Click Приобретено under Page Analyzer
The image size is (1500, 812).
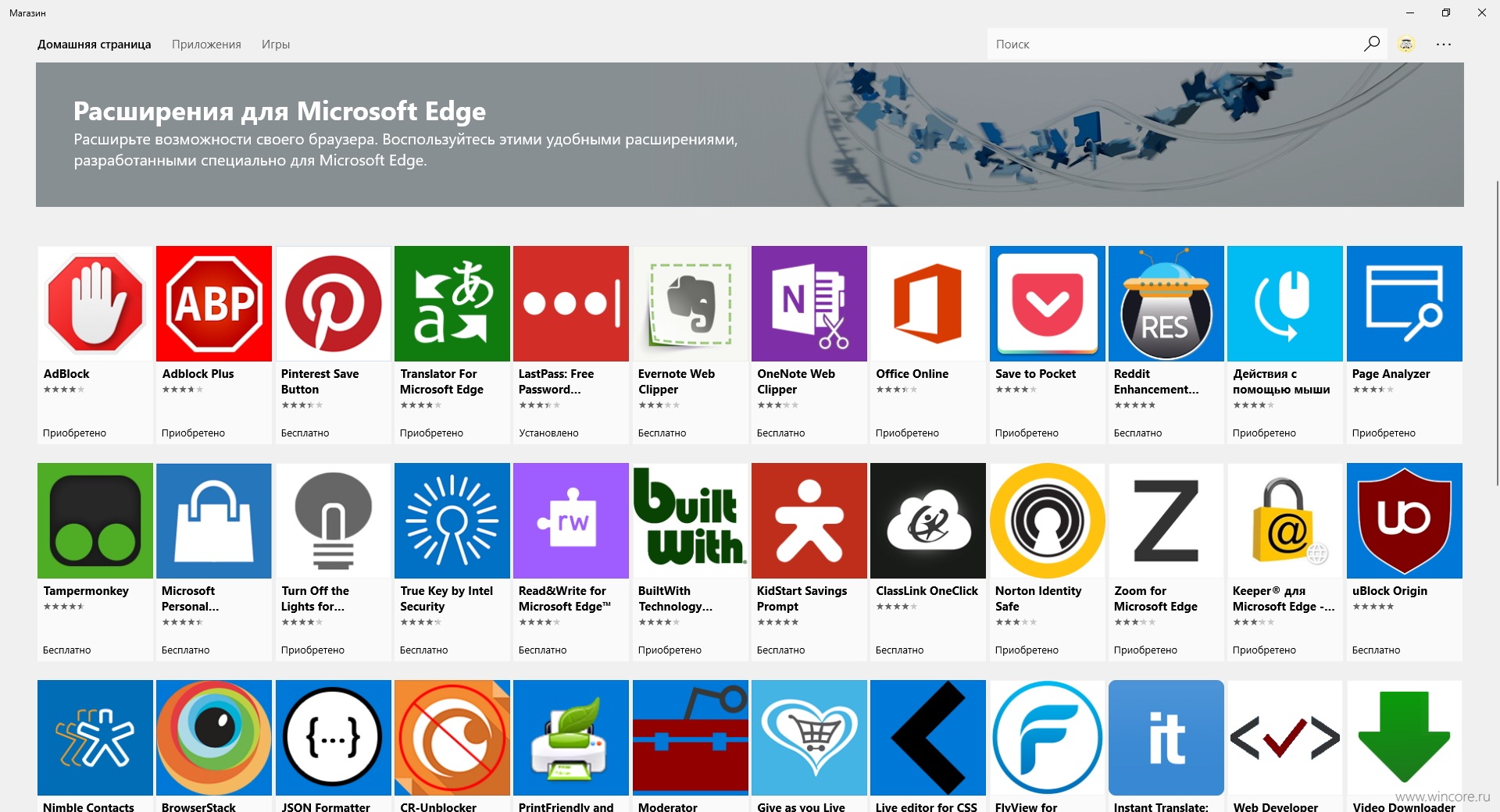1384,433
